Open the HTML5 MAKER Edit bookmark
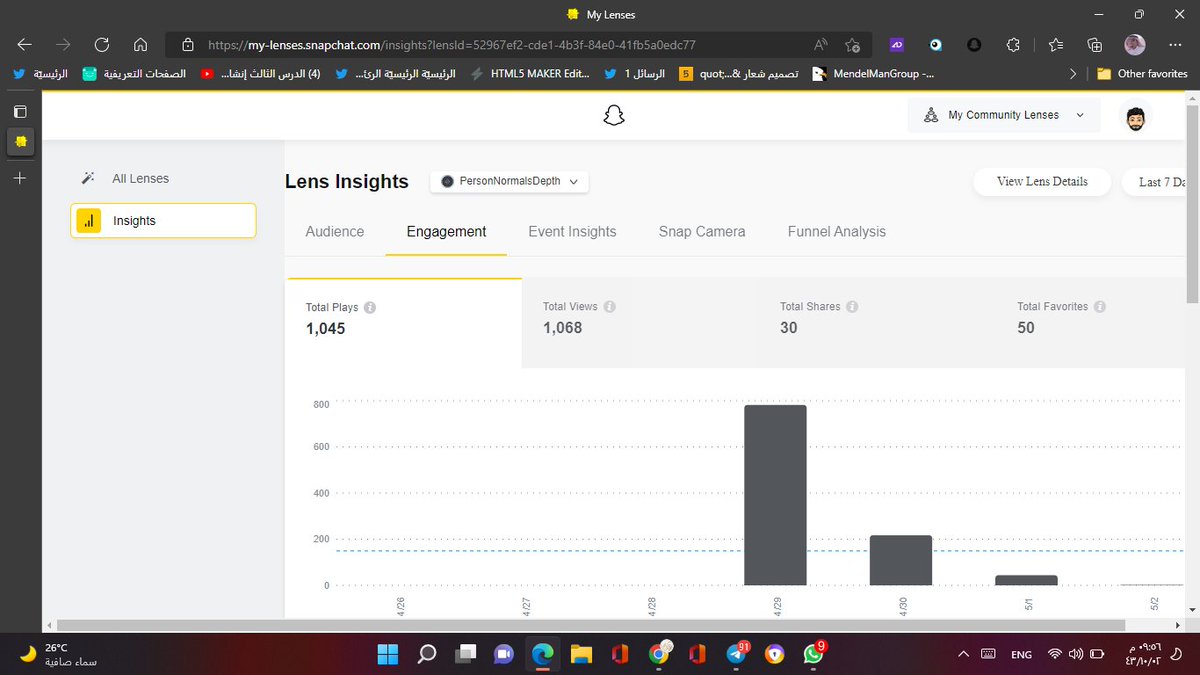The height and width of the screenshot is (675, 1200). [x=530, y=74]
